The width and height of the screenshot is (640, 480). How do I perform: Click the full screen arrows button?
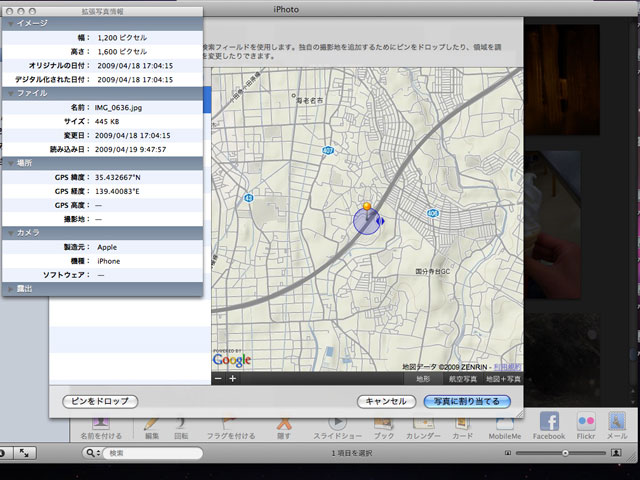(x=24, y=453)
